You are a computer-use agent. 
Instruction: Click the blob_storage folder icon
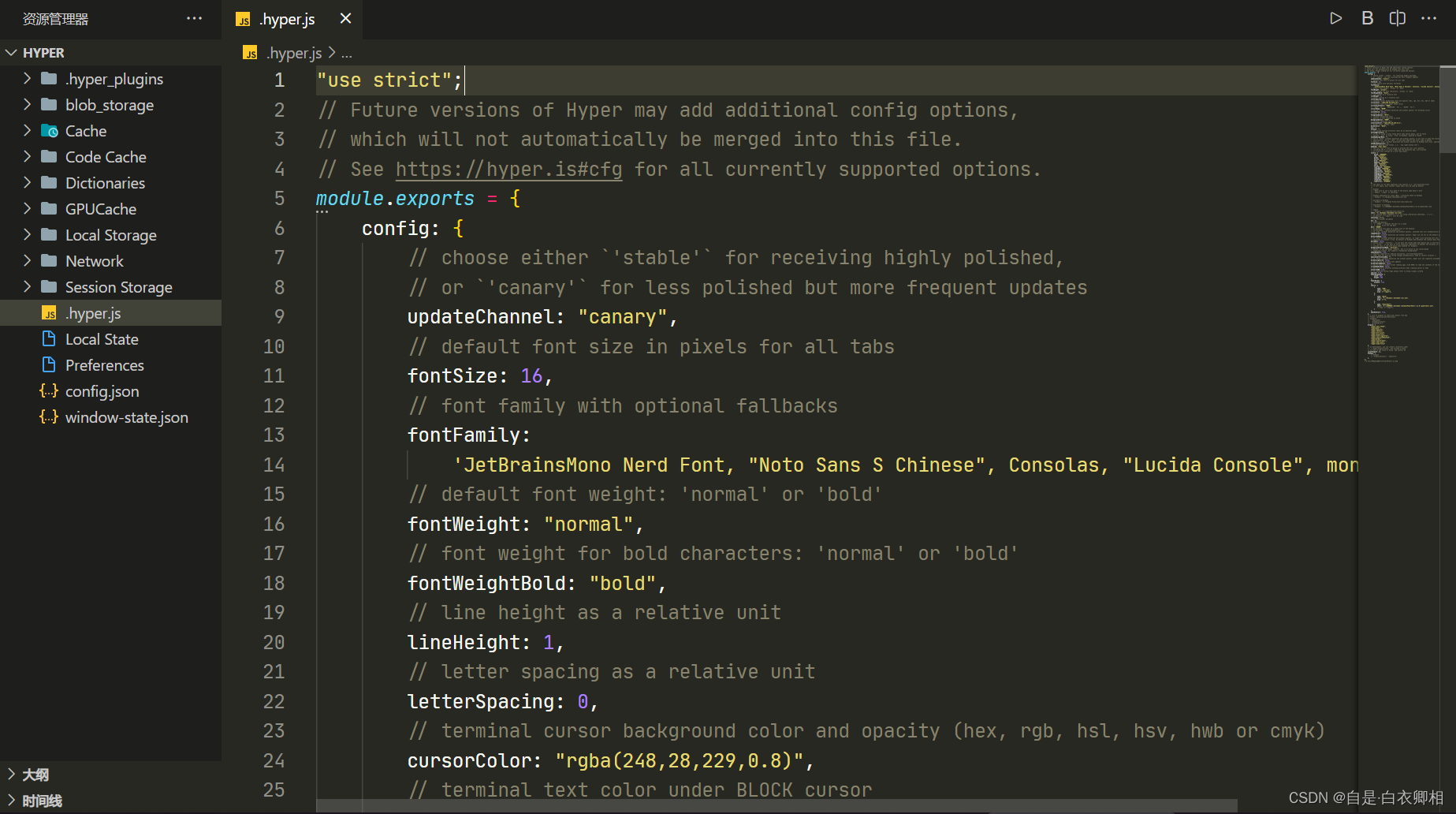click(49, 104)
